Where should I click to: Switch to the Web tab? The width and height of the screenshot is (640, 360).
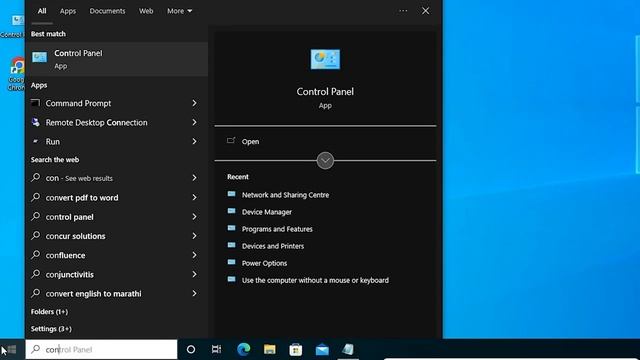pyautogui.click(x=146, y=11)
